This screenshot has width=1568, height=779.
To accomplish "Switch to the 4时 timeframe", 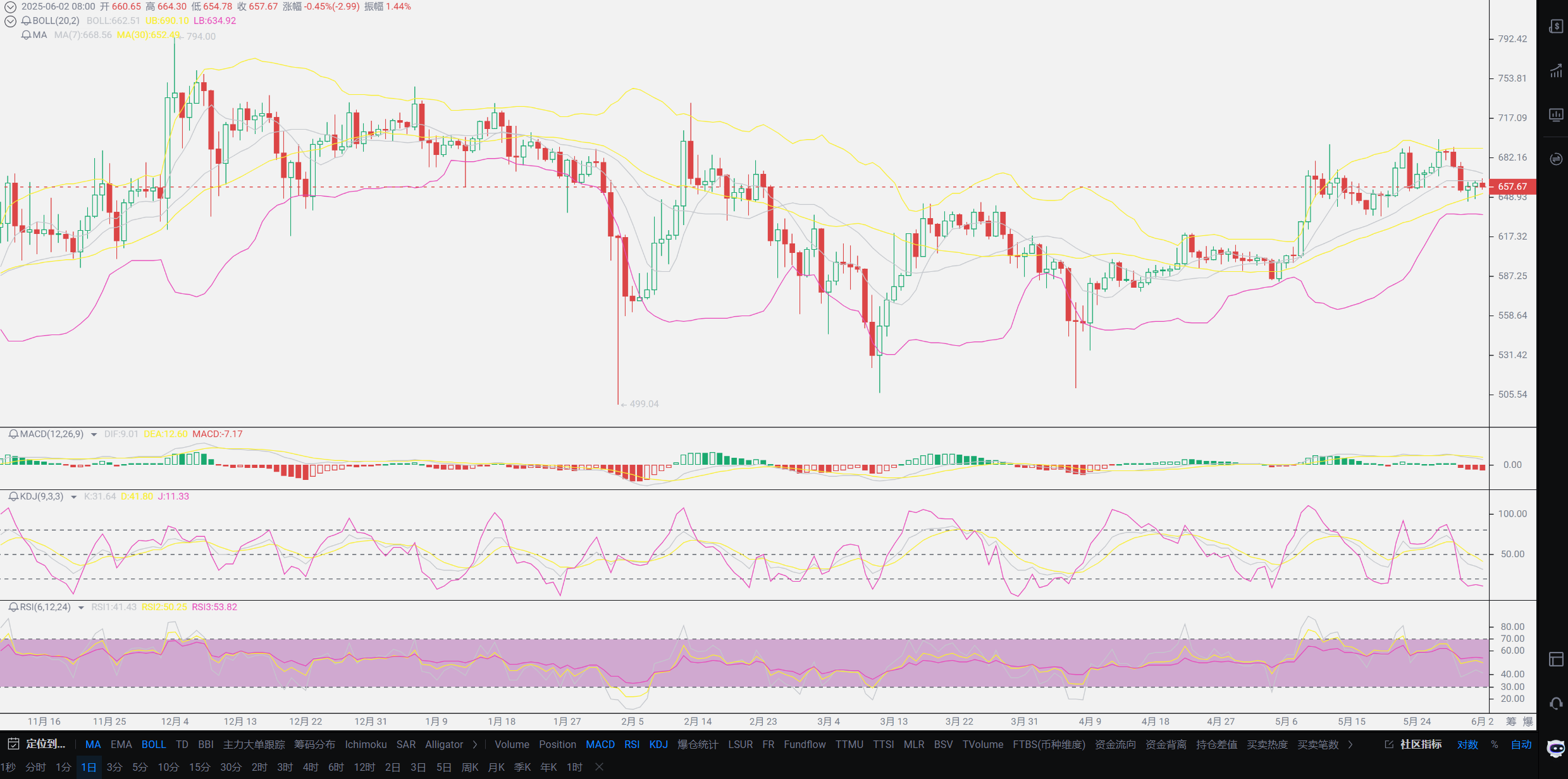I will [x=311, y=767].
